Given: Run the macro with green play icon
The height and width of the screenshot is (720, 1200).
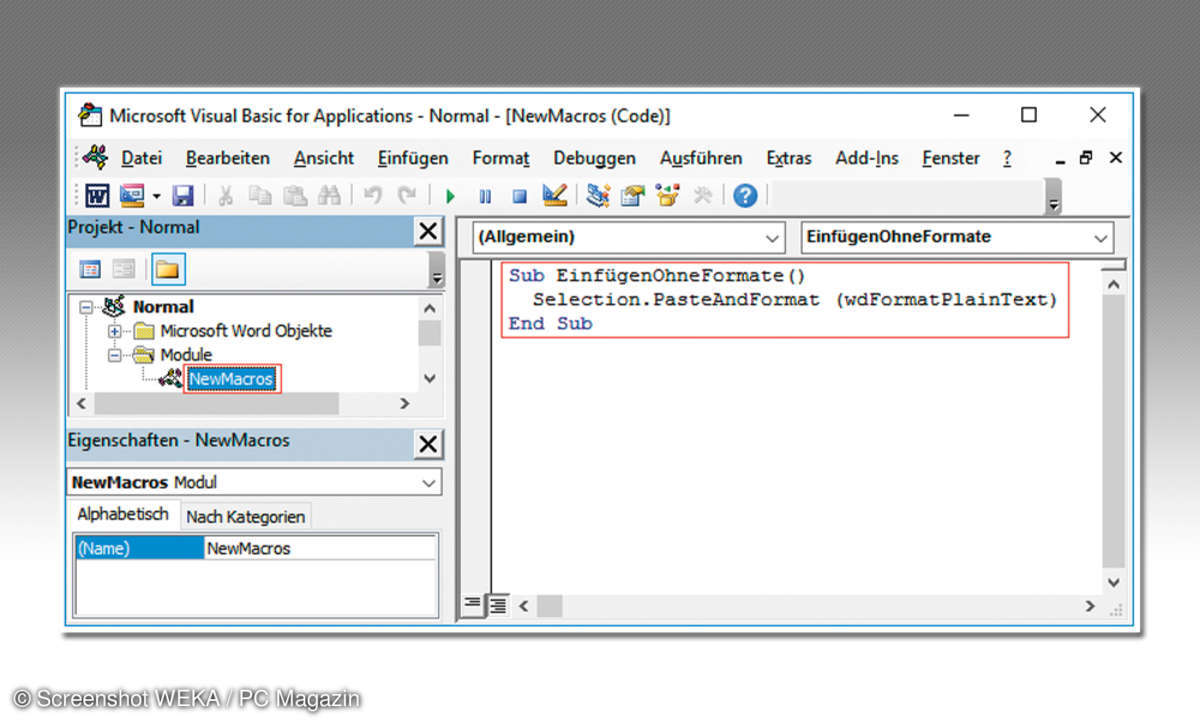Looking at the screenshot, I should coord(450,196).
